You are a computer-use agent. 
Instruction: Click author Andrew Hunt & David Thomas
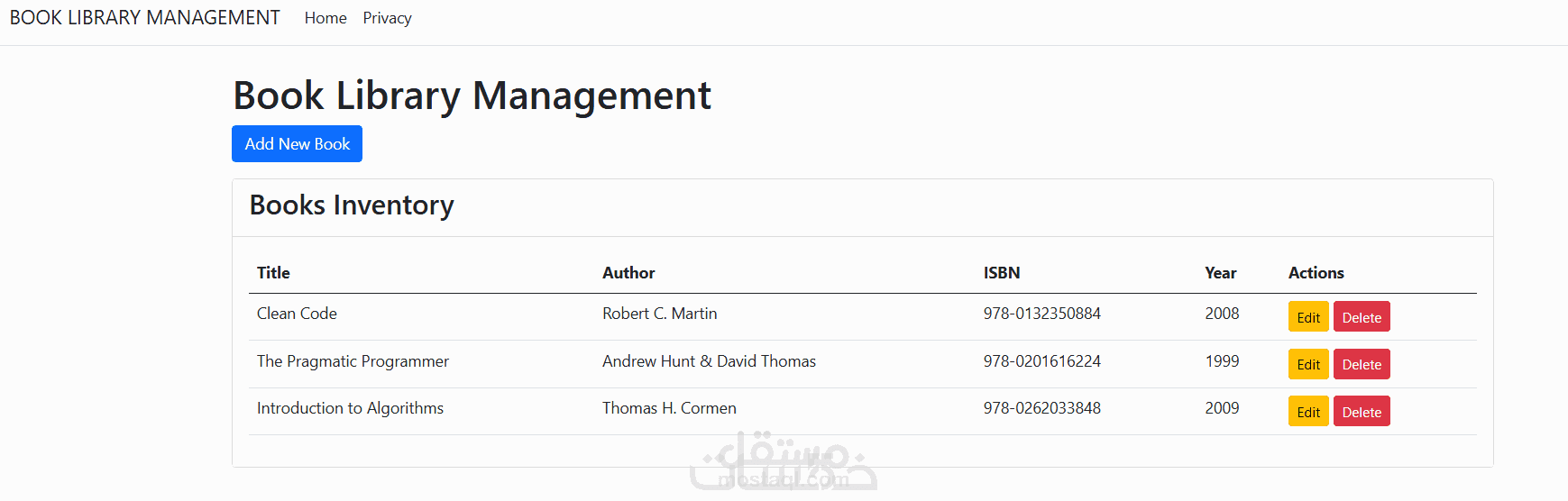(x=709, y=361)
